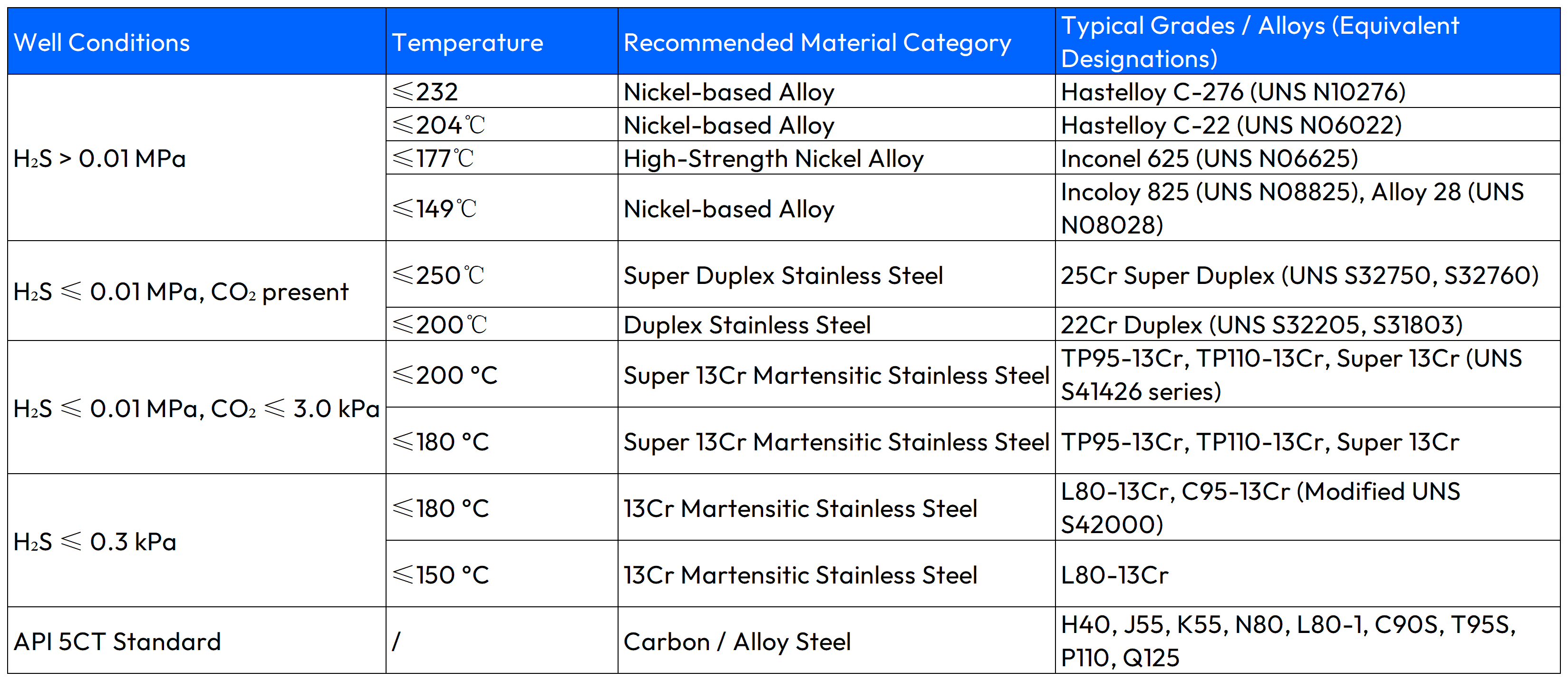Click the H₂S > 0.01 MPa cell

99,158
